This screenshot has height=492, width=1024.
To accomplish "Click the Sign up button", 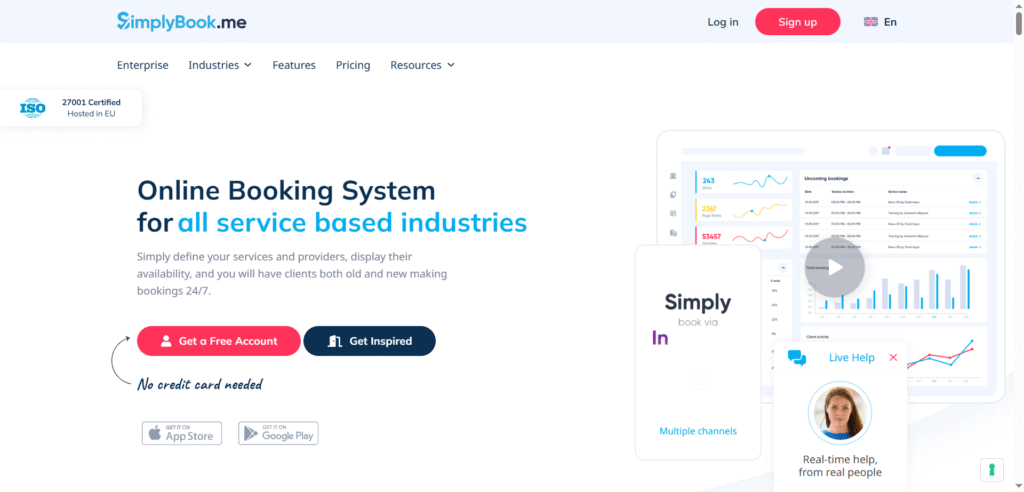I will [x=797, y=22].
